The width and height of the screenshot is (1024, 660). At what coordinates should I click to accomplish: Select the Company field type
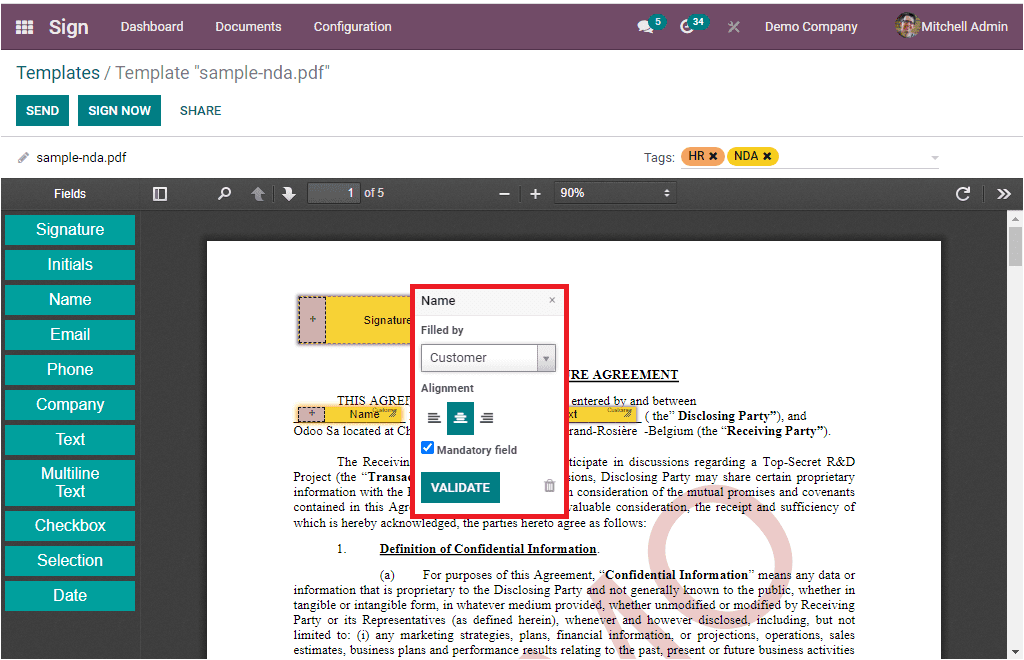(70, 405)
